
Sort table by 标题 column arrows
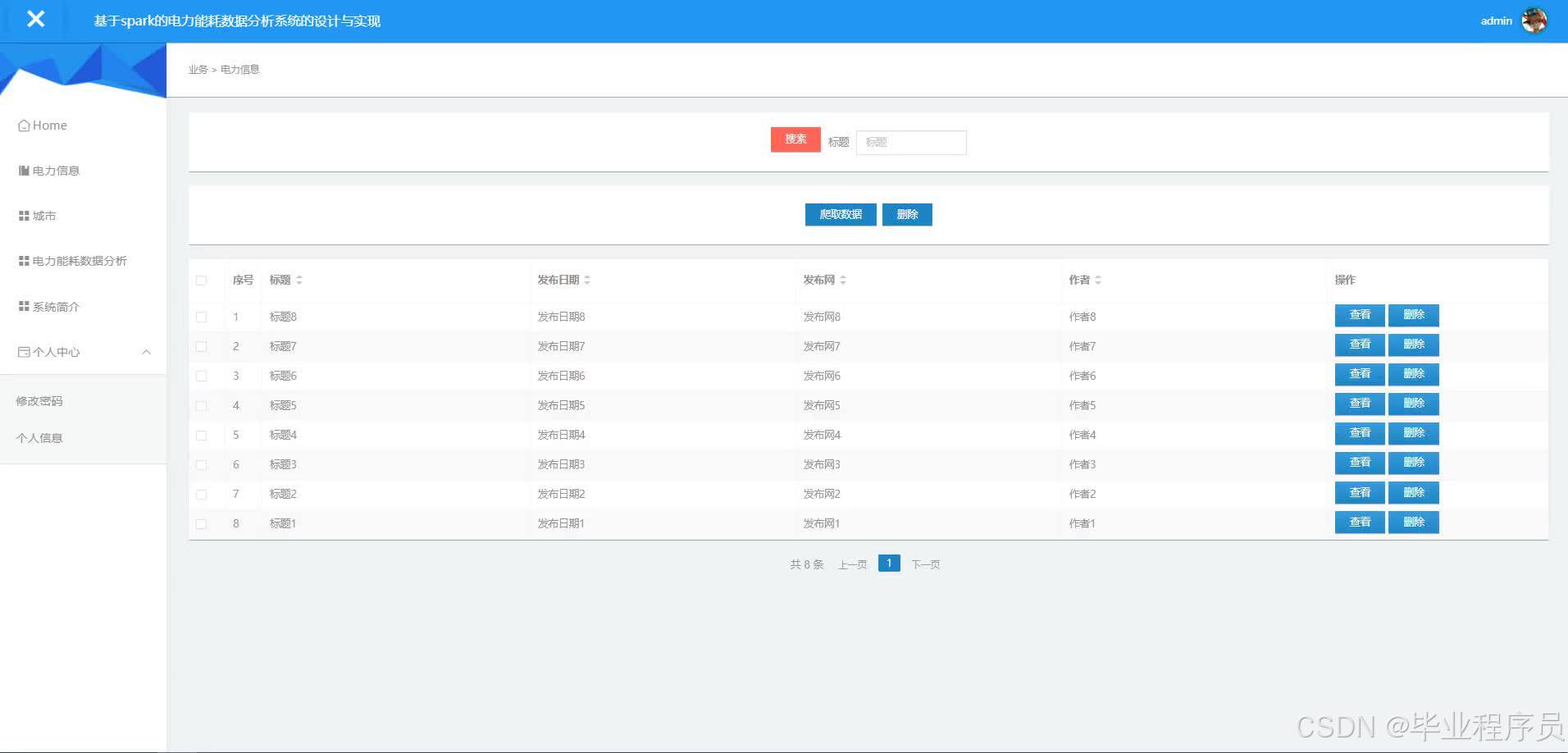click(x=299, y=280)
